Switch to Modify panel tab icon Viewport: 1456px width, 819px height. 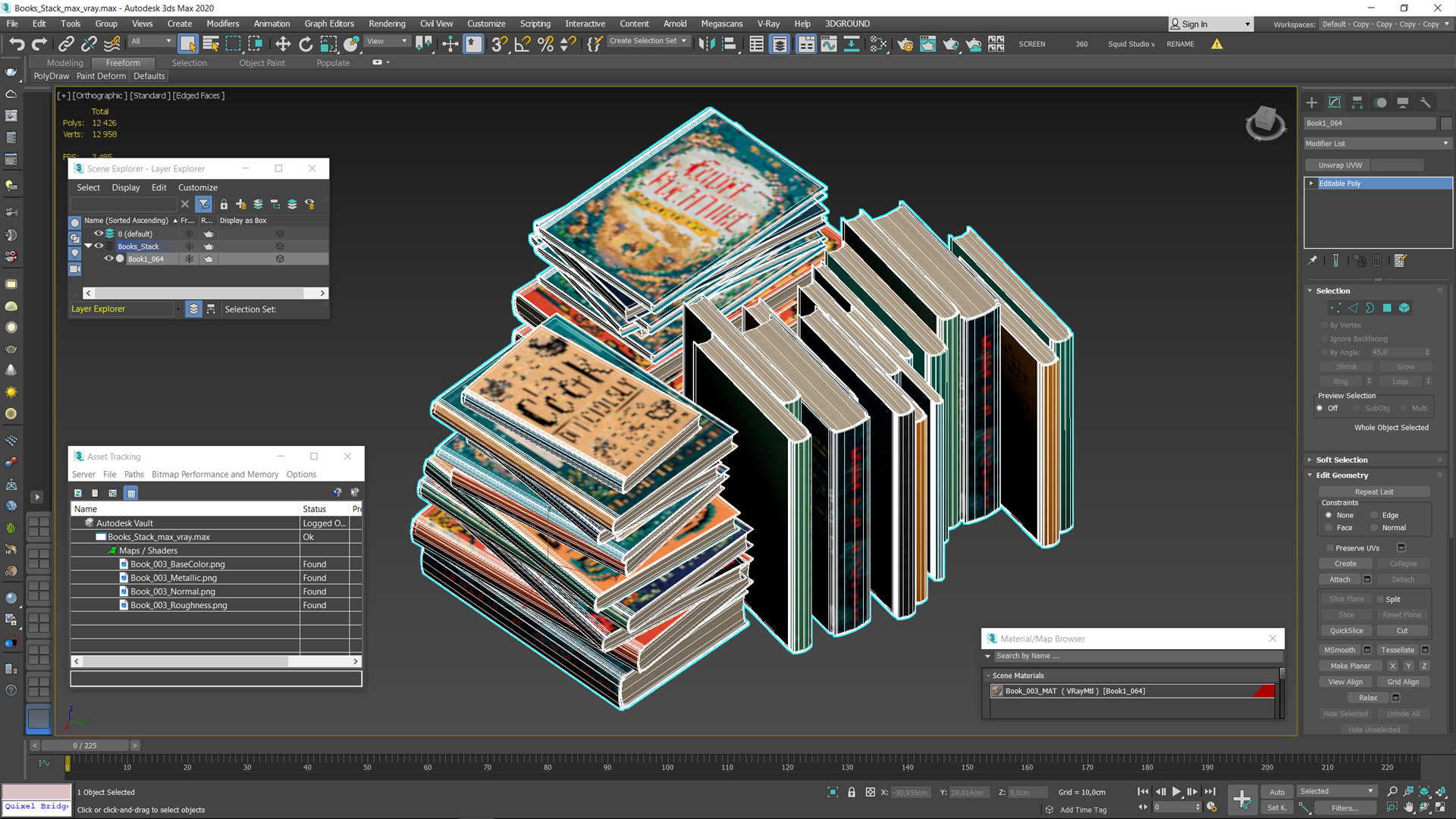pos(1335,102)
